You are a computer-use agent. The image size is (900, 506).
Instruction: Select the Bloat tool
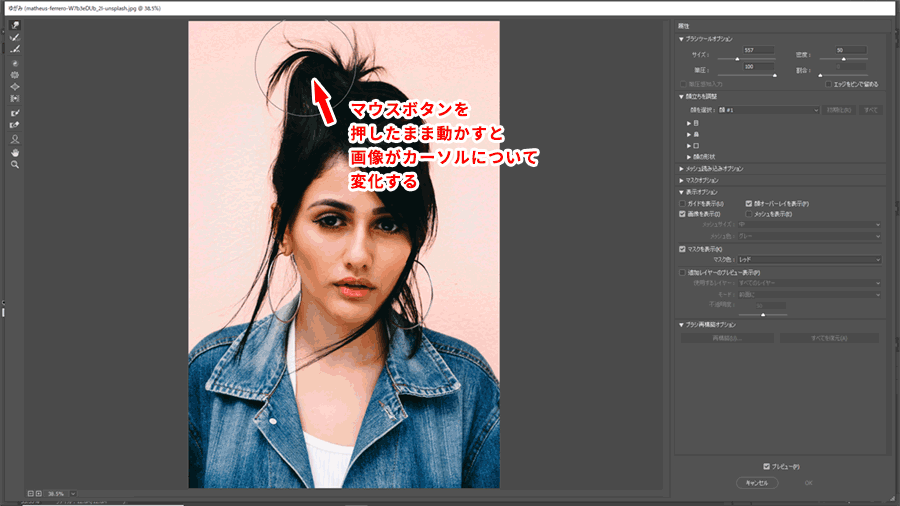(15, 87)
